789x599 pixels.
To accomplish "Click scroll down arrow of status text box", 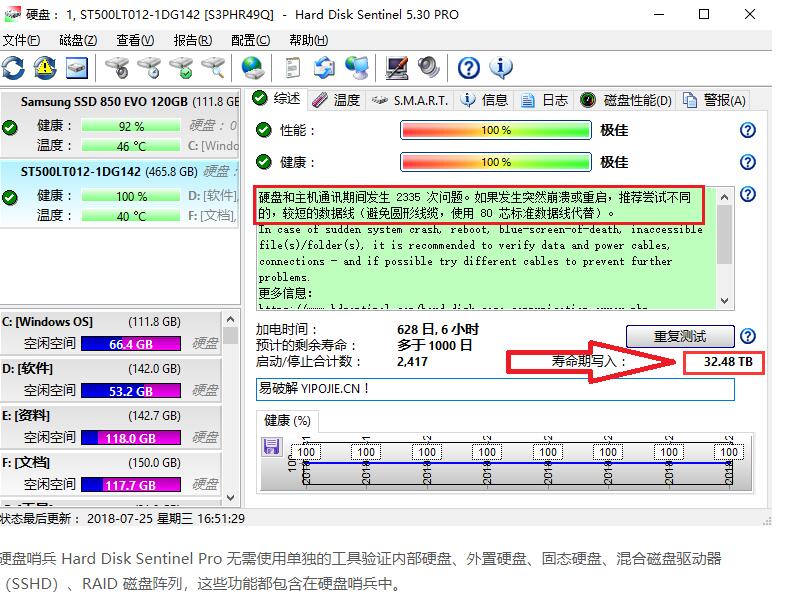I will coord(725,301).
